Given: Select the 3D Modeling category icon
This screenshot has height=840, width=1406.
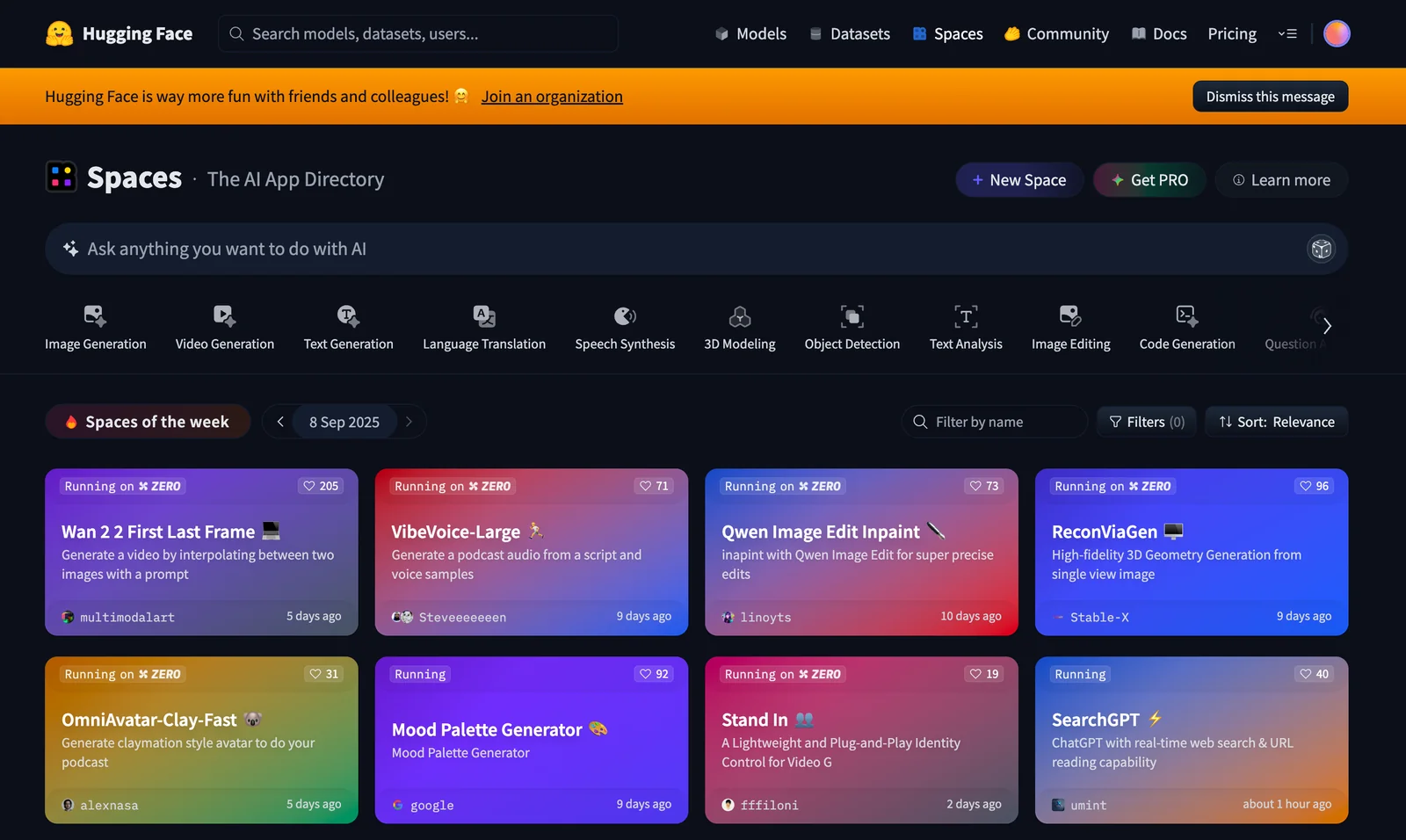Looking at the screenshot, I should (740, 315).
